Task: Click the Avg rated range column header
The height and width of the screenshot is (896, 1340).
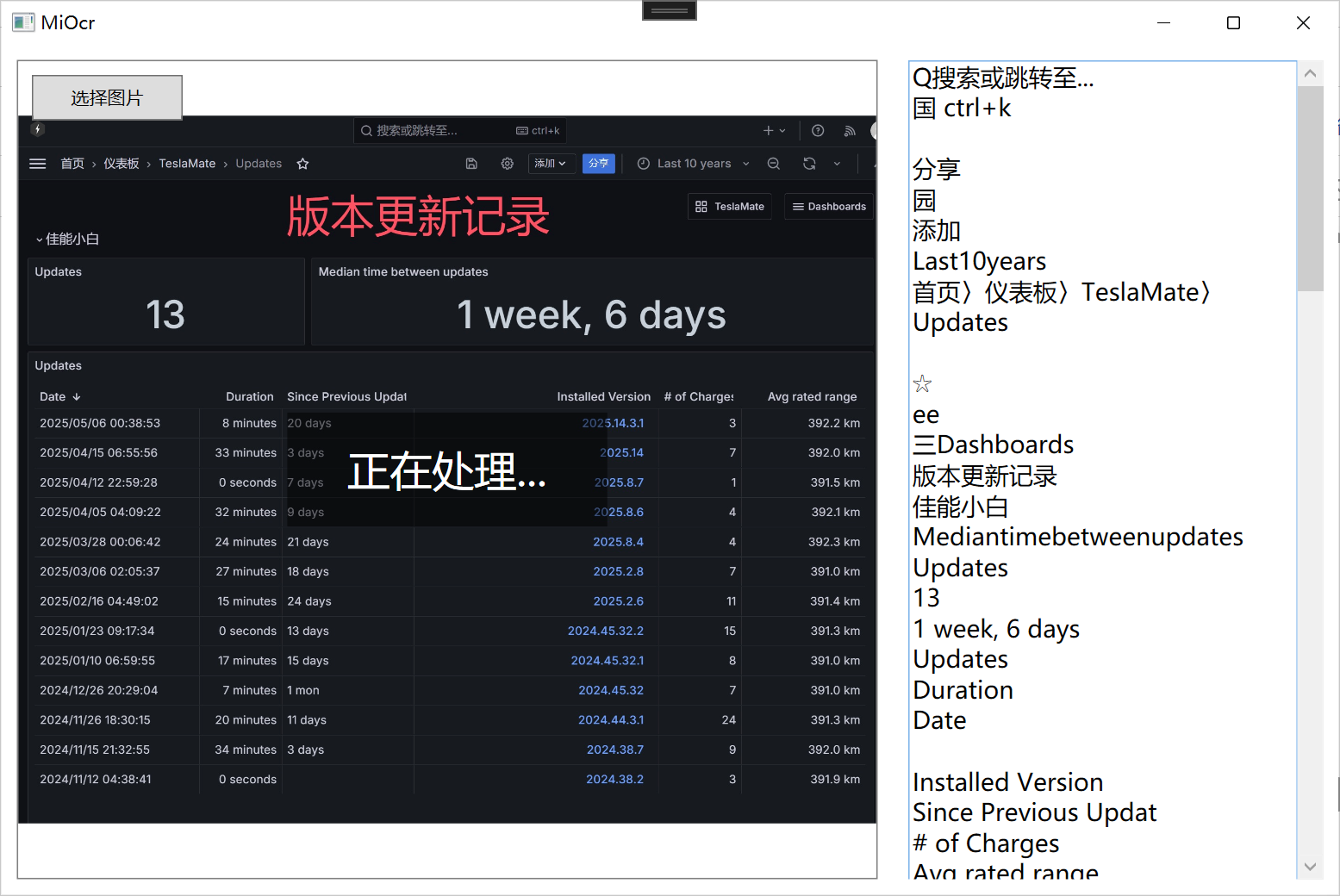Action: (813, 397)
